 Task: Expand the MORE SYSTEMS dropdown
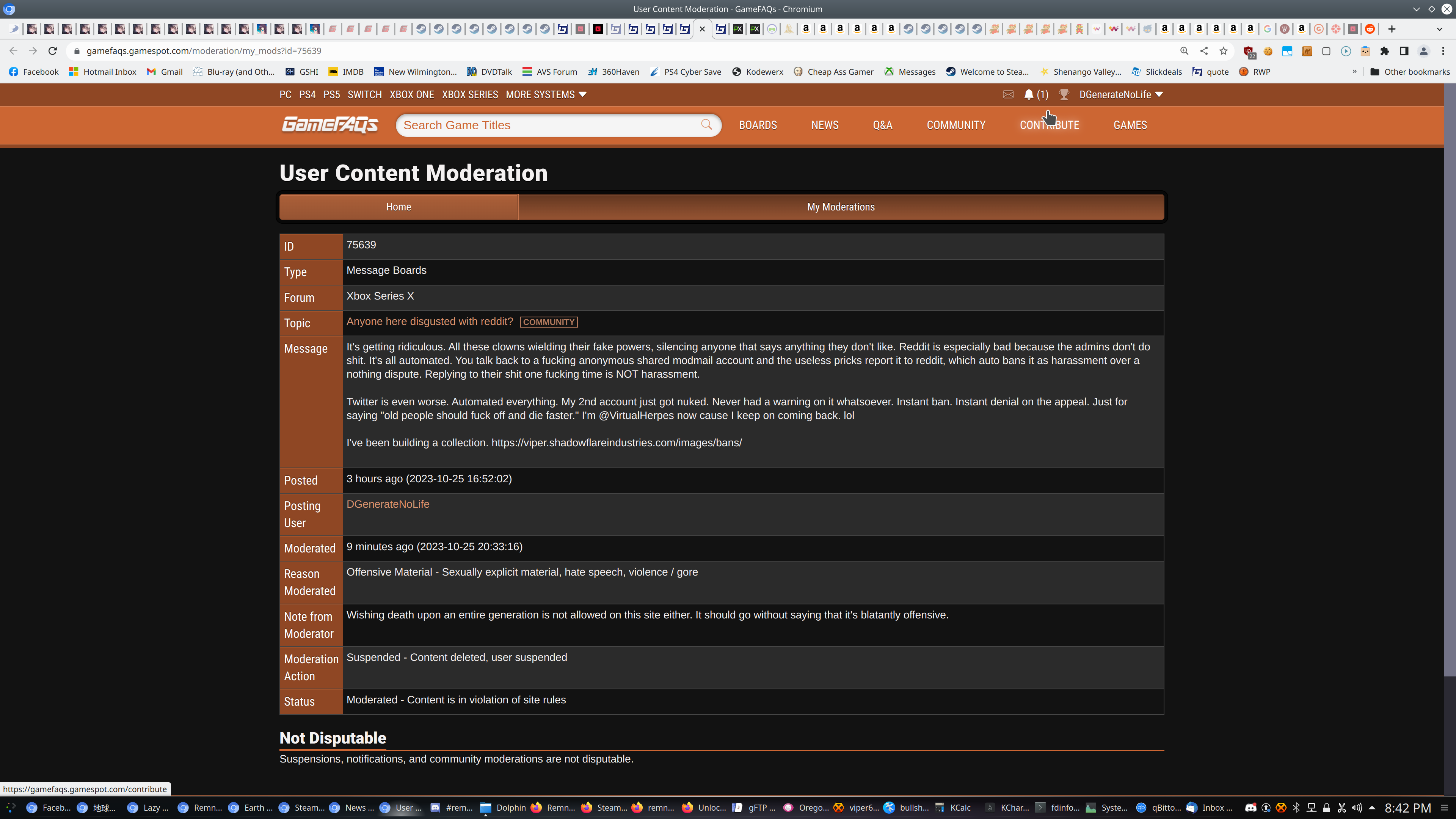(x=546, y=94)
